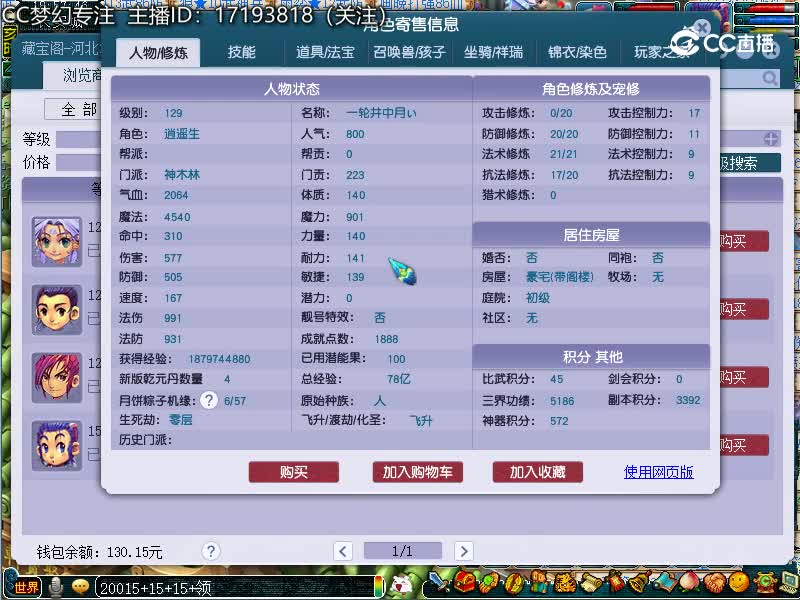Click the experience value 1879744880
The image size is (800, 600).
(219, 359)
